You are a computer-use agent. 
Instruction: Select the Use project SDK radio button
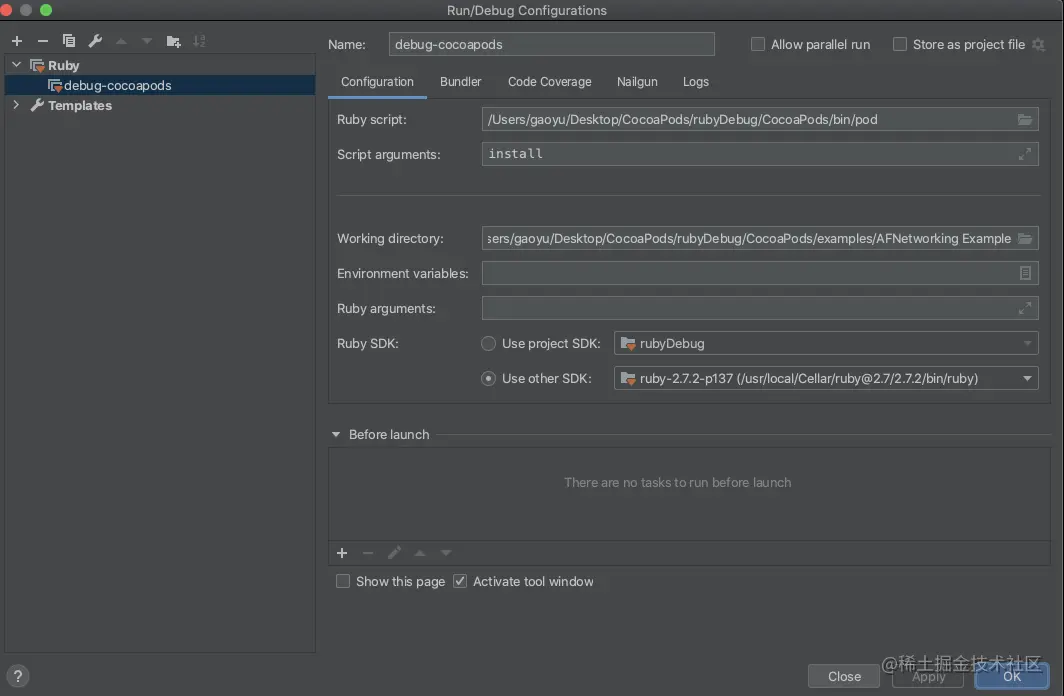point(488,343)
